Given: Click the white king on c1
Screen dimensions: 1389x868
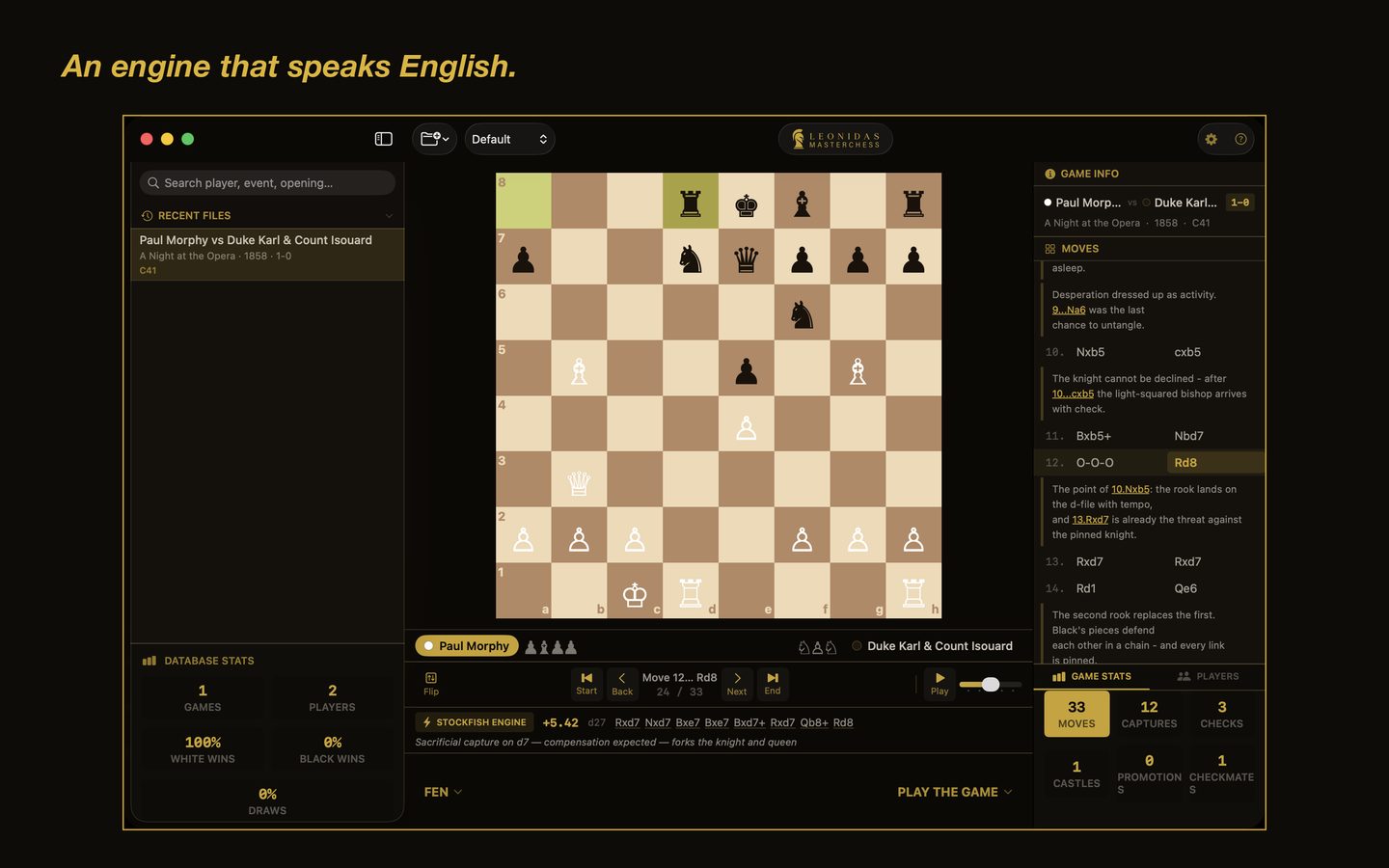Looking at the screenshot, I should (x=635, y=592).
